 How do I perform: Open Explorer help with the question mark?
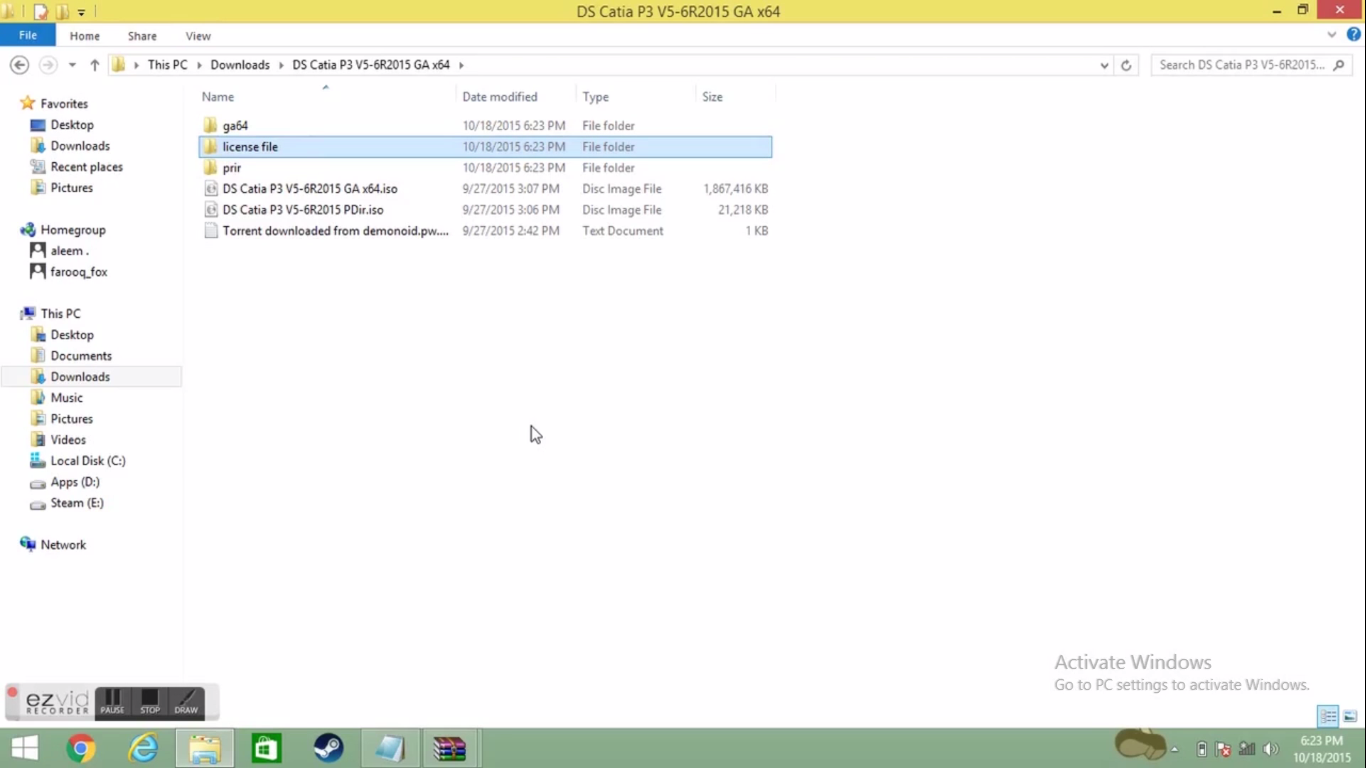(x=1354, y=35)
